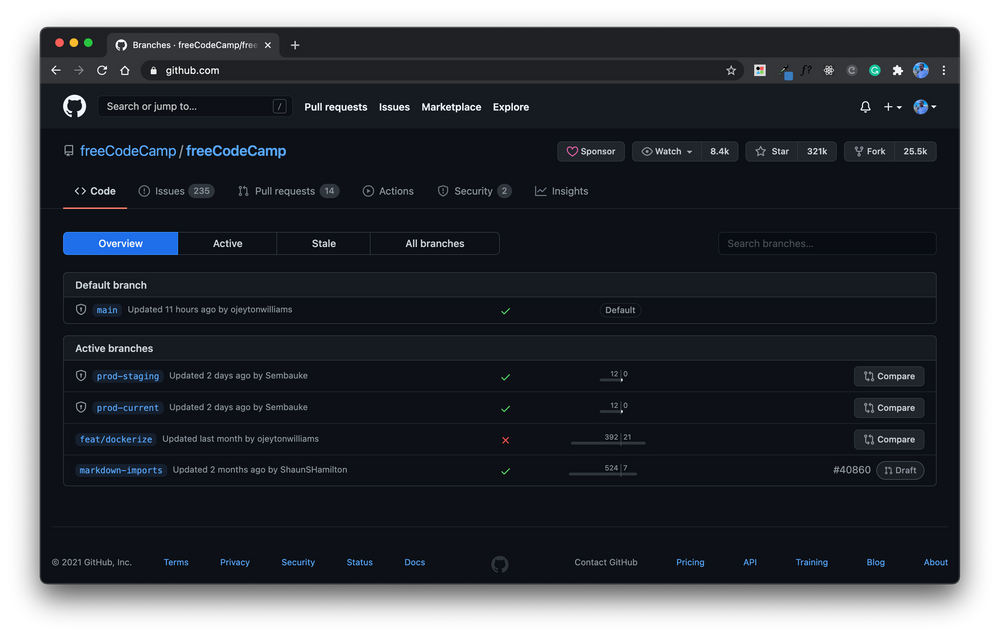Open the profile avatar menu
Screen dimensions: 1000x637
point(921,106)
